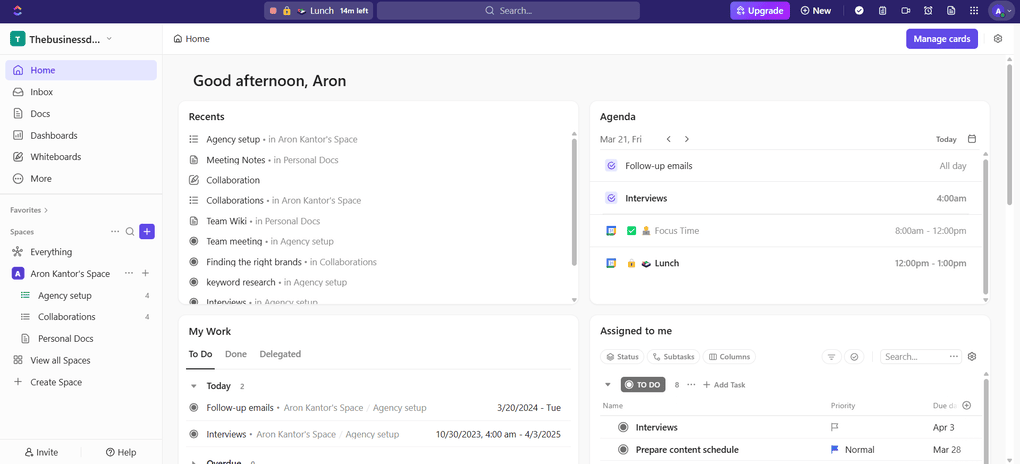
Task: Start a clip with the video camera icon
Action: click(905, 10)
